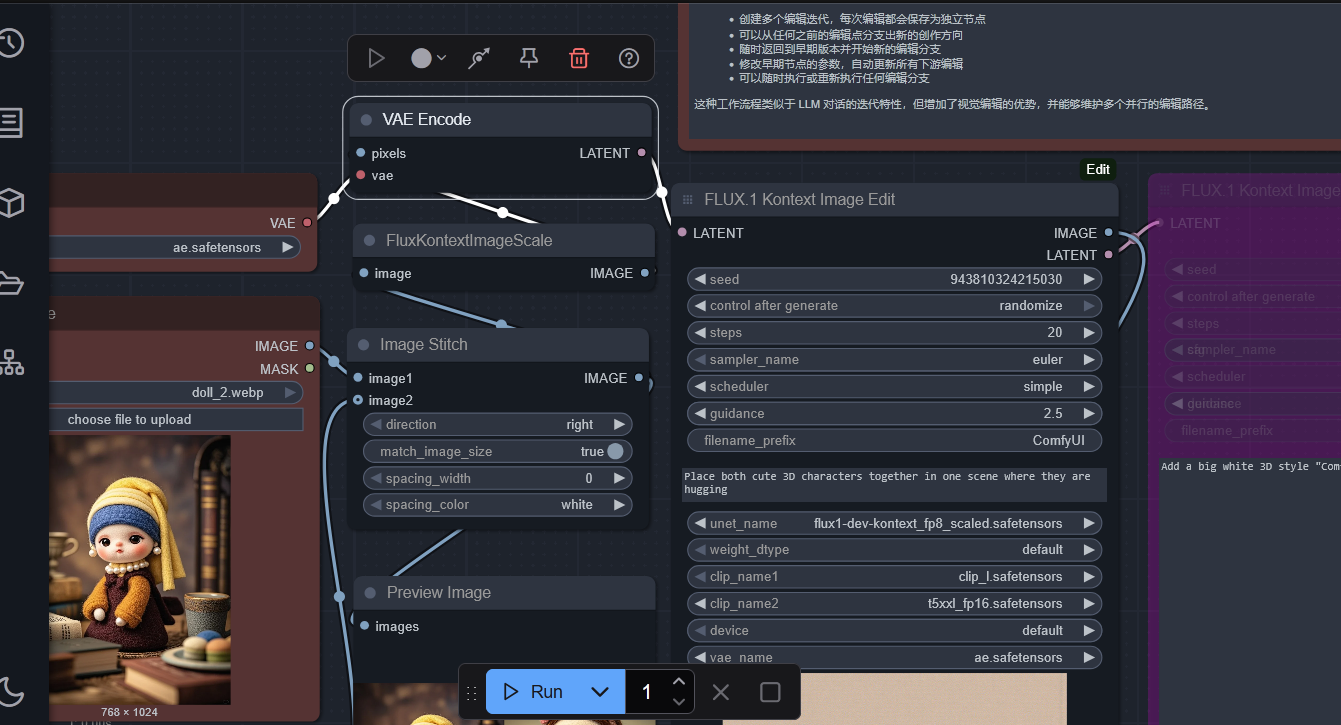Increment batch count with up stepper

point(679,681)
